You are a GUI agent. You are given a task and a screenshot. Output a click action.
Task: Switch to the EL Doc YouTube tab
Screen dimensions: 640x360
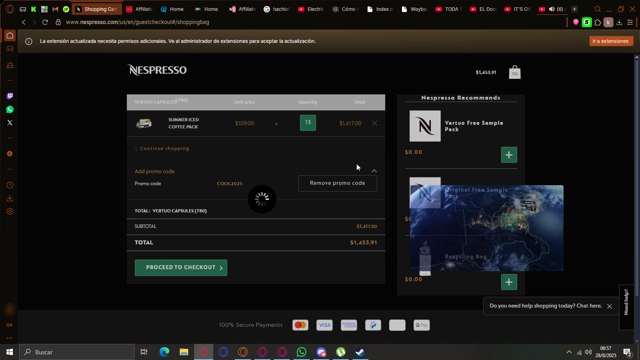click(x=482, y=9)
